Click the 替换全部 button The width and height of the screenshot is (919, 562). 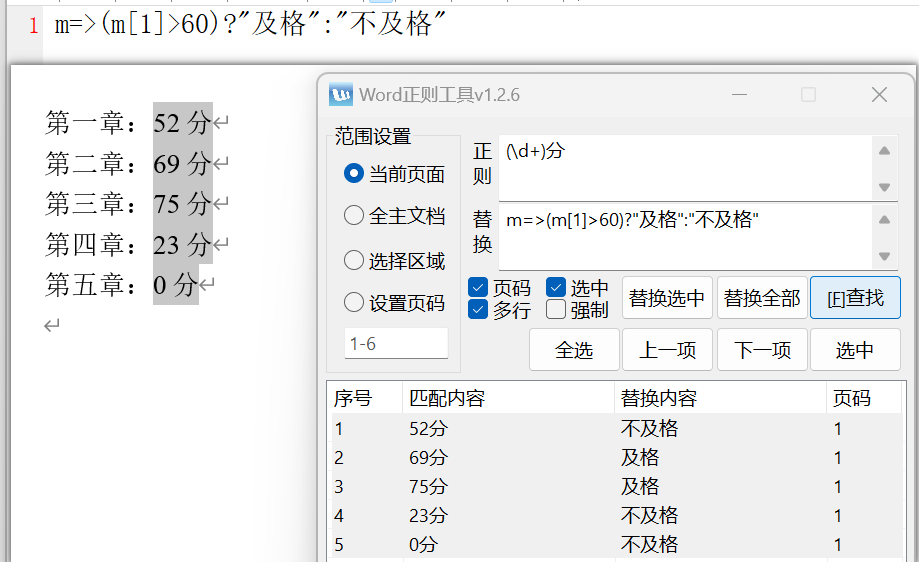pyautogui.click(x=762, y=298)
